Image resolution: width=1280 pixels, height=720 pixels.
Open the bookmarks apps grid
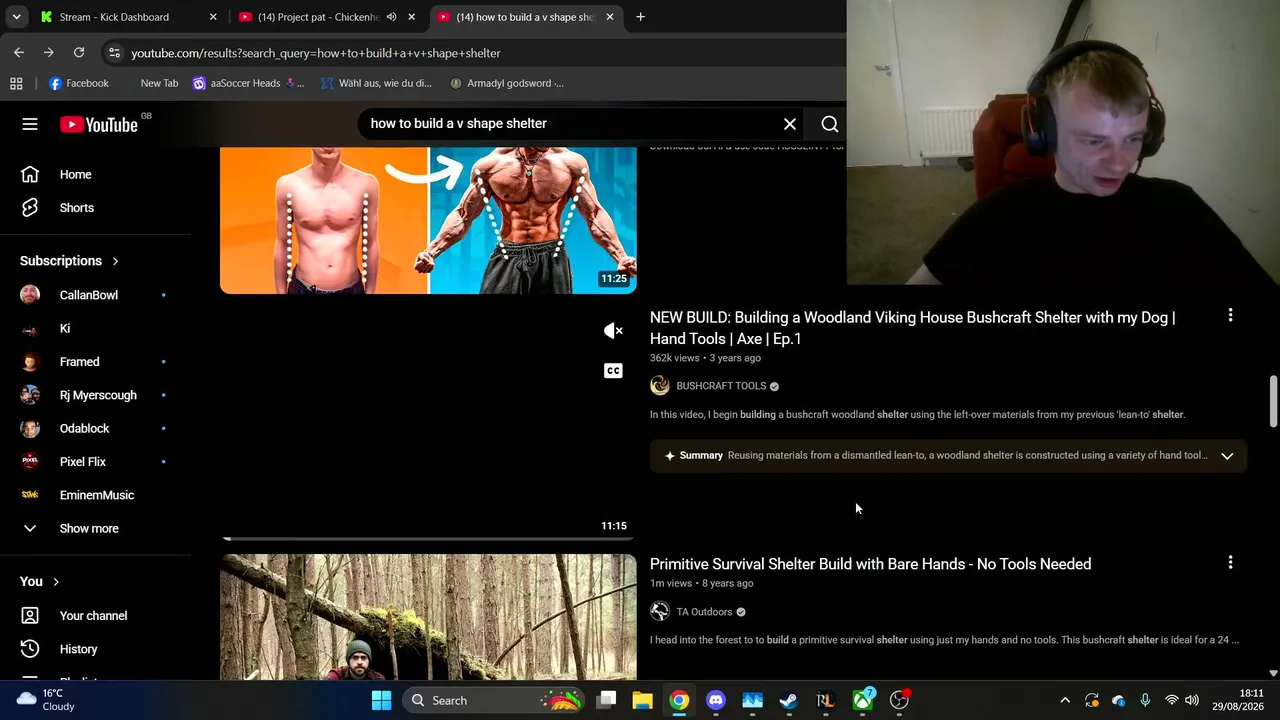pos(16,83)
